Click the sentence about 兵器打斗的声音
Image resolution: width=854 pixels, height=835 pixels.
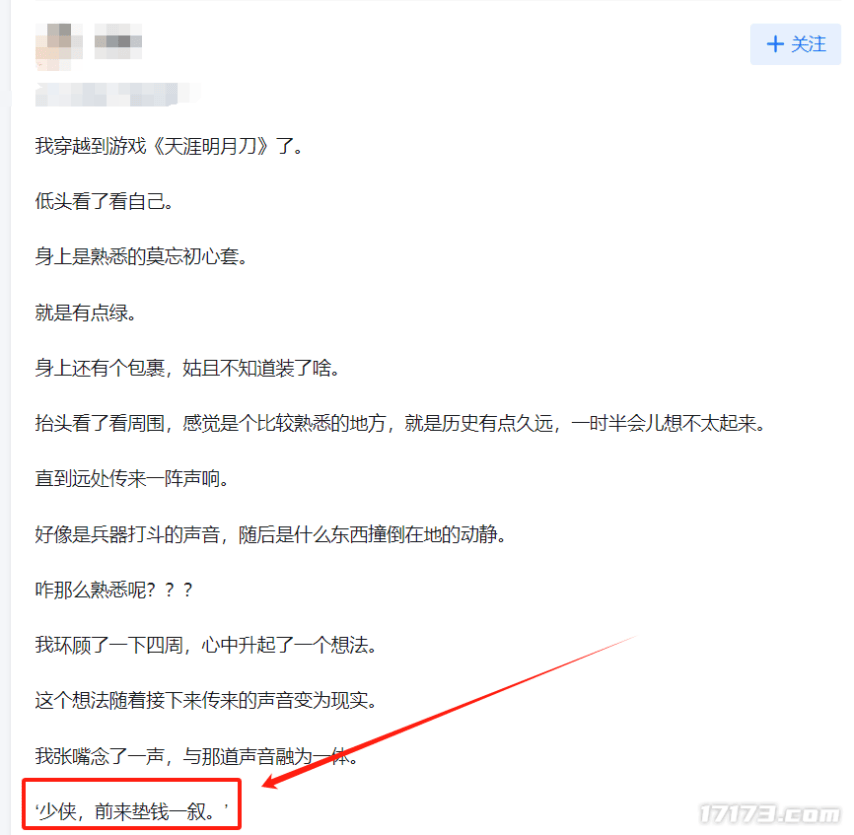tap(270, 534)
